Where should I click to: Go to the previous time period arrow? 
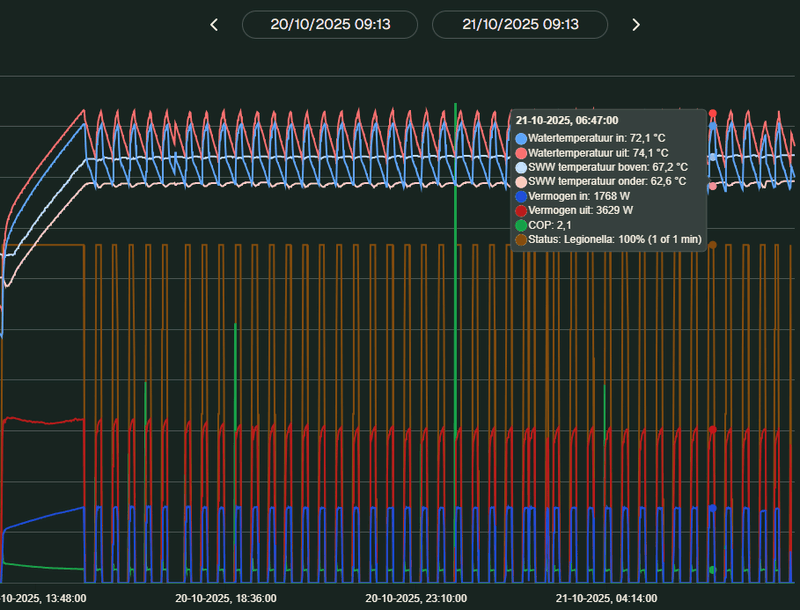[x=214, y=25]
